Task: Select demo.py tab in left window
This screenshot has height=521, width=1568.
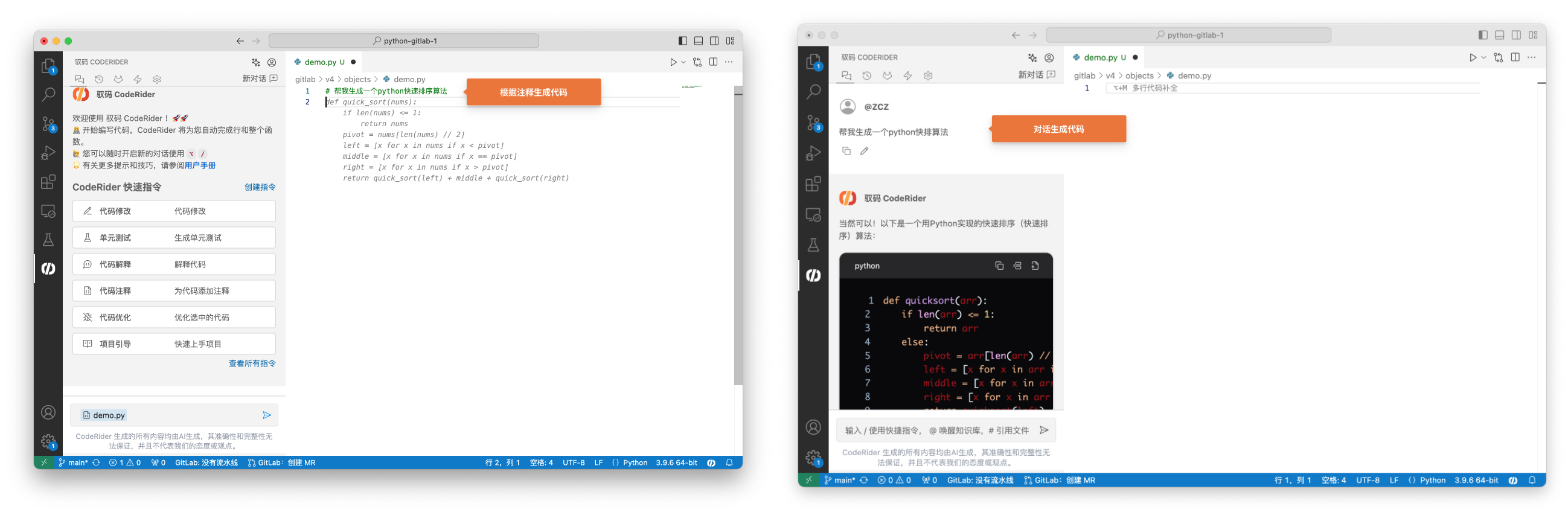Action: pyautogui.click(x=324, y=62)
